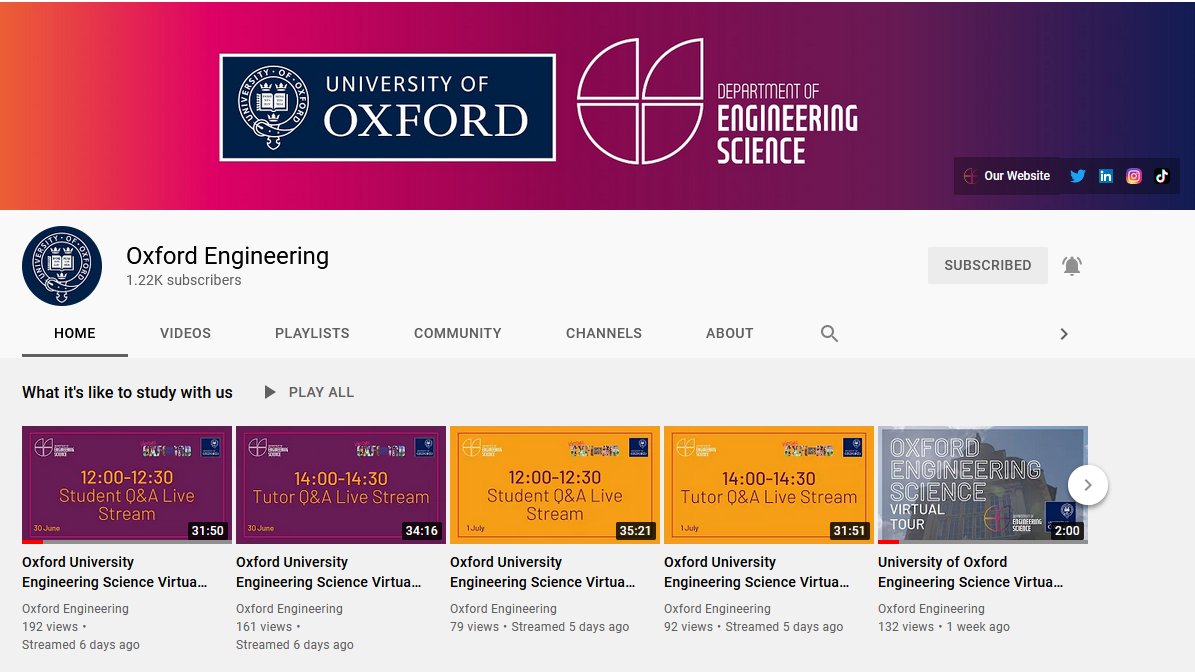Open video title with 161 views
1195x672 pixels.
coord(328,572)
